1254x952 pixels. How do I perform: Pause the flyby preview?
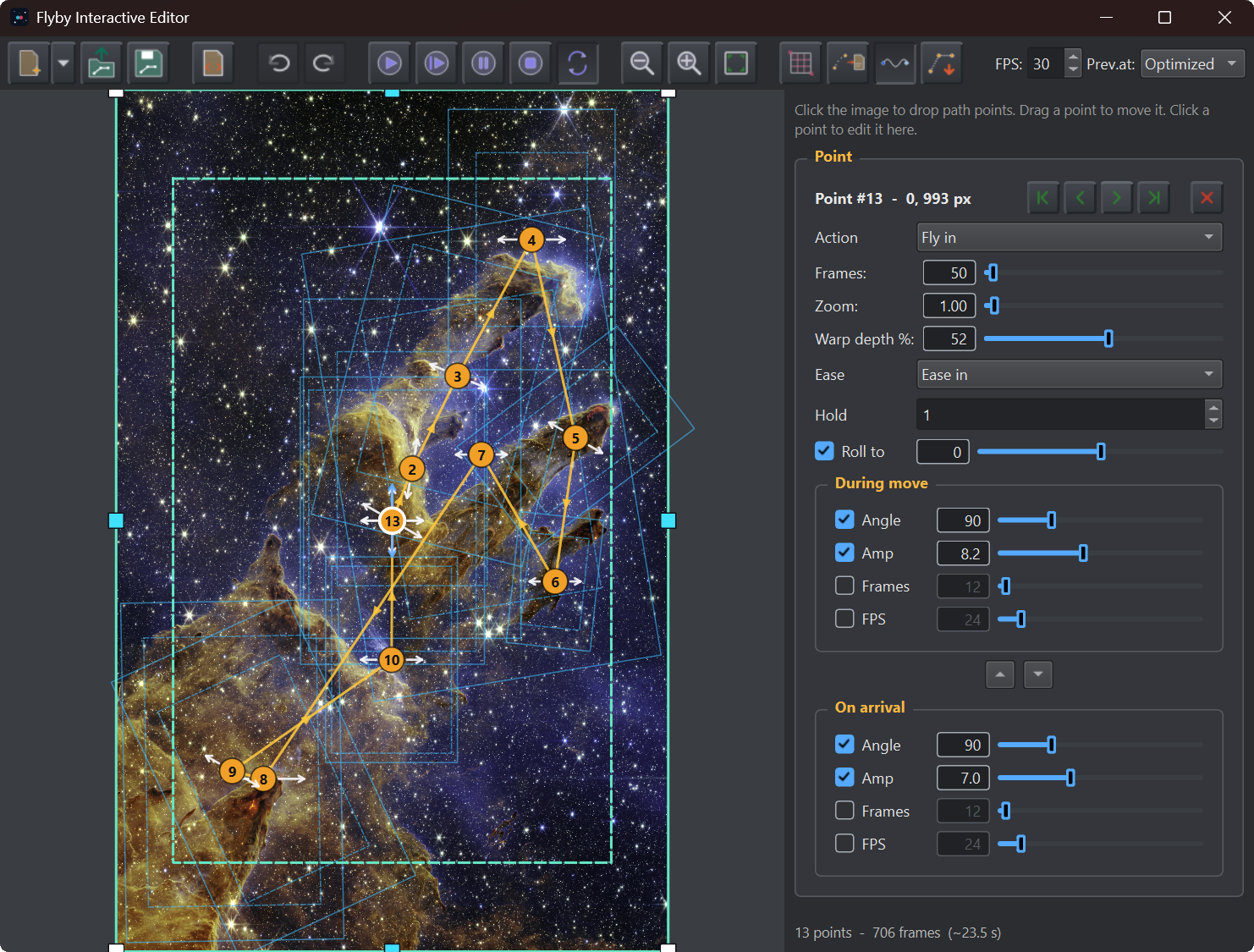483,63
